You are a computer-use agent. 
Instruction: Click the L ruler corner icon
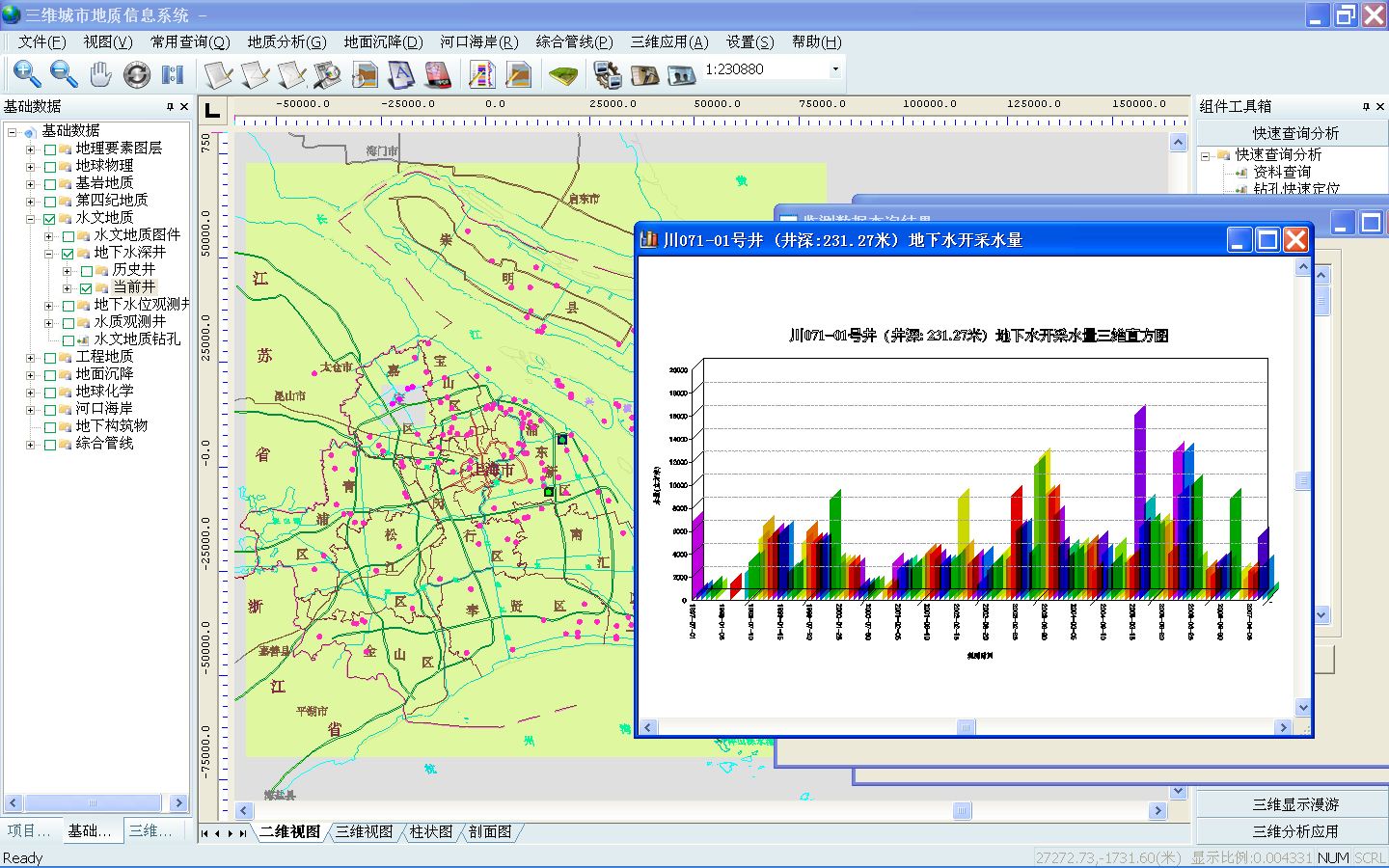(213, 111)
